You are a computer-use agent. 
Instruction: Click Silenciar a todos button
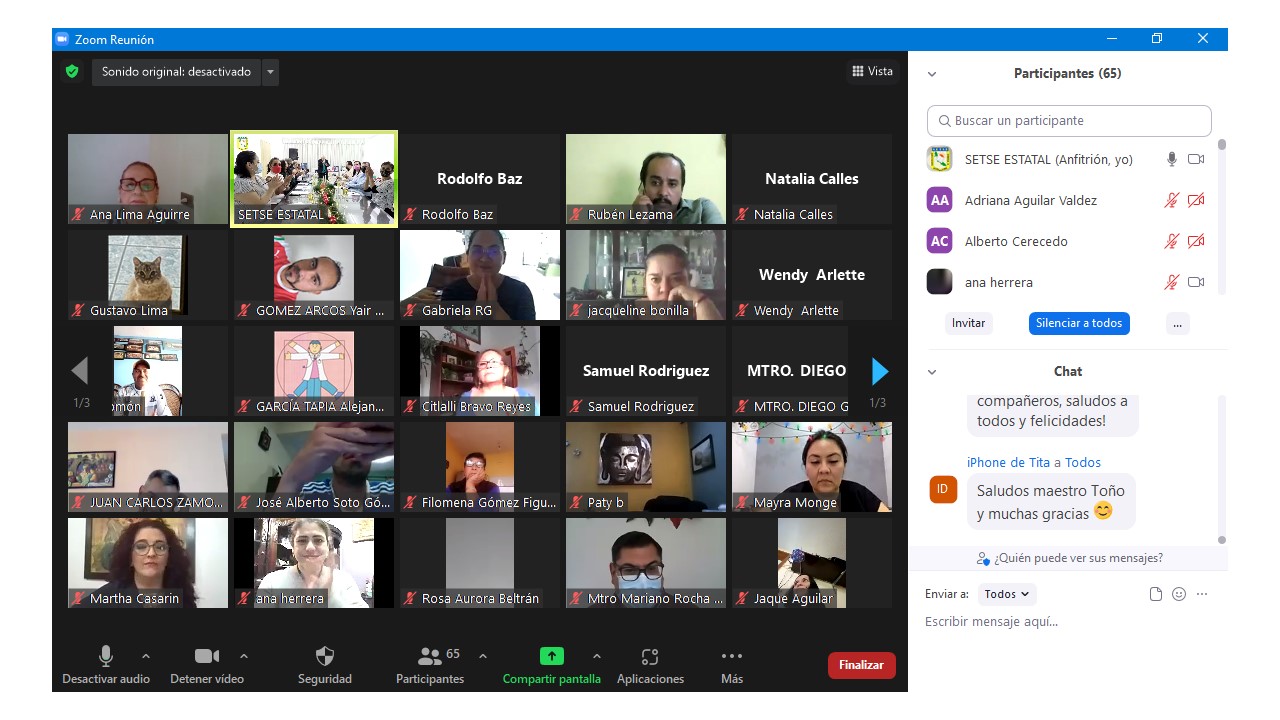point(1079,323)
